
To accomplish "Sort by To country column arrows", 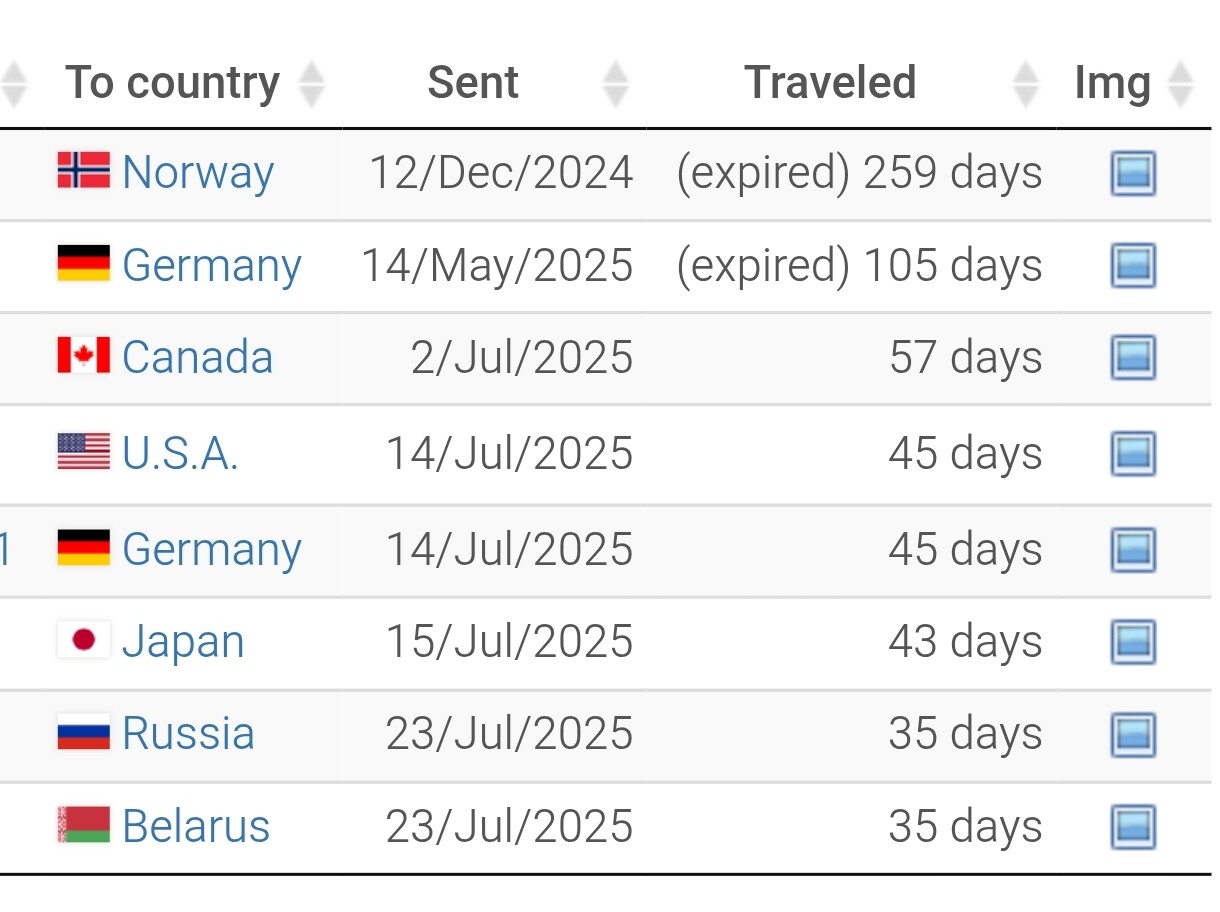I will (x=312, y=84).
